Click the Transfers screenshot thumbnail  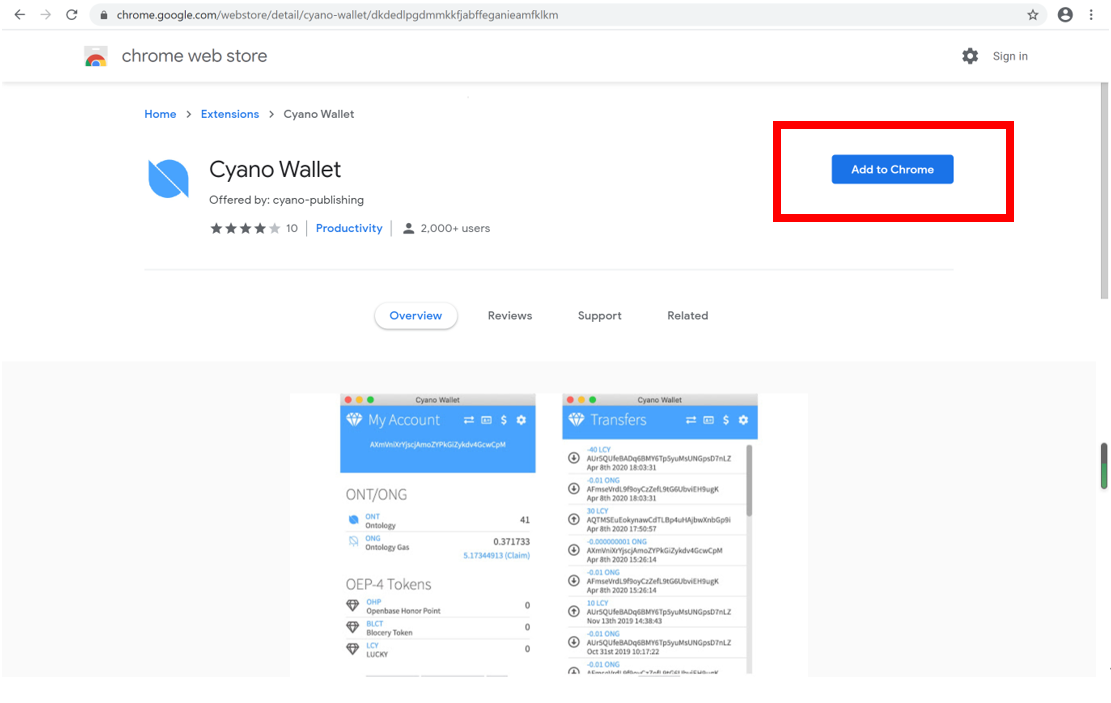(x=660, y=534)
